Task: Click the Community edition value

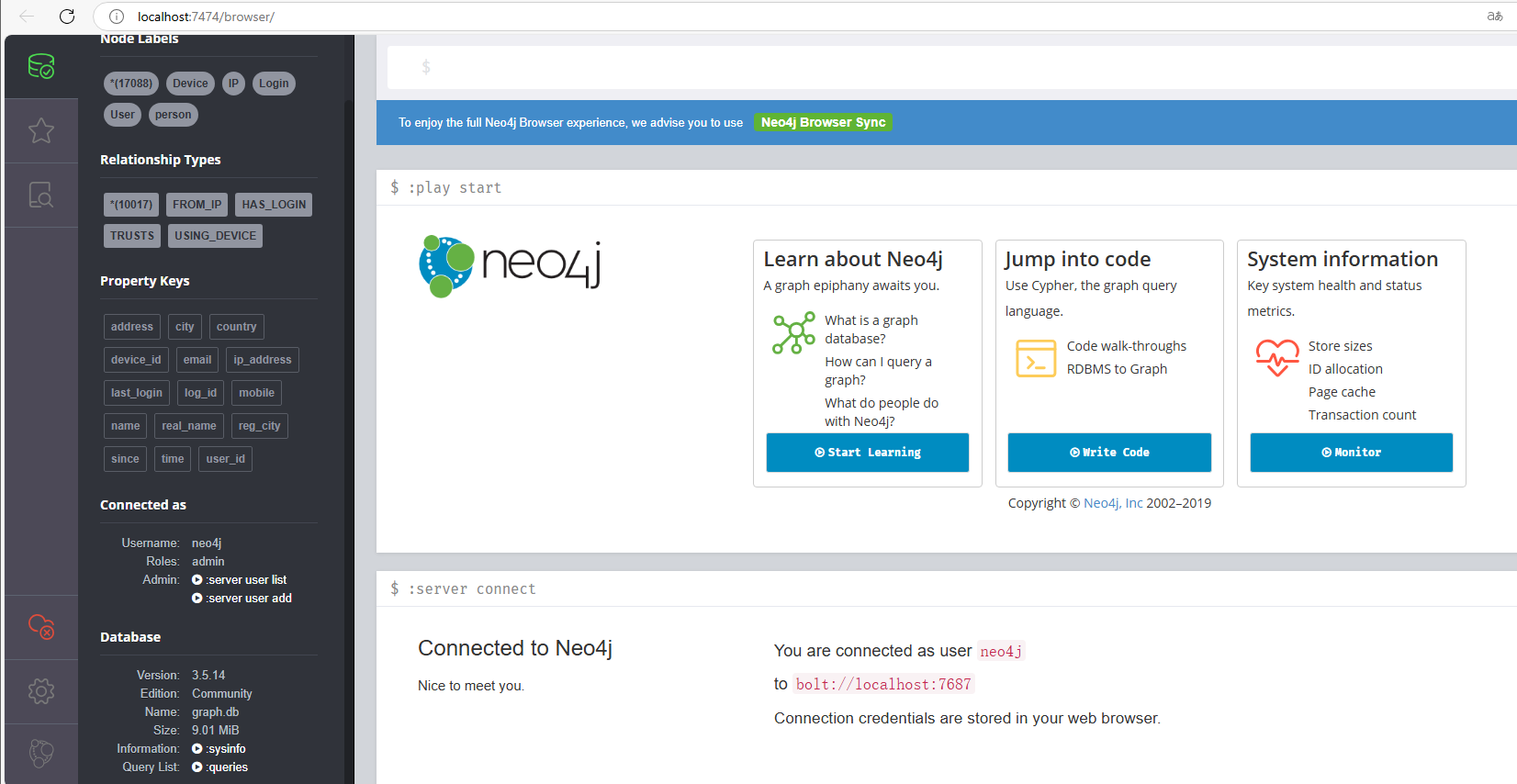Action: pyautogui.click(x=222, y=694)
